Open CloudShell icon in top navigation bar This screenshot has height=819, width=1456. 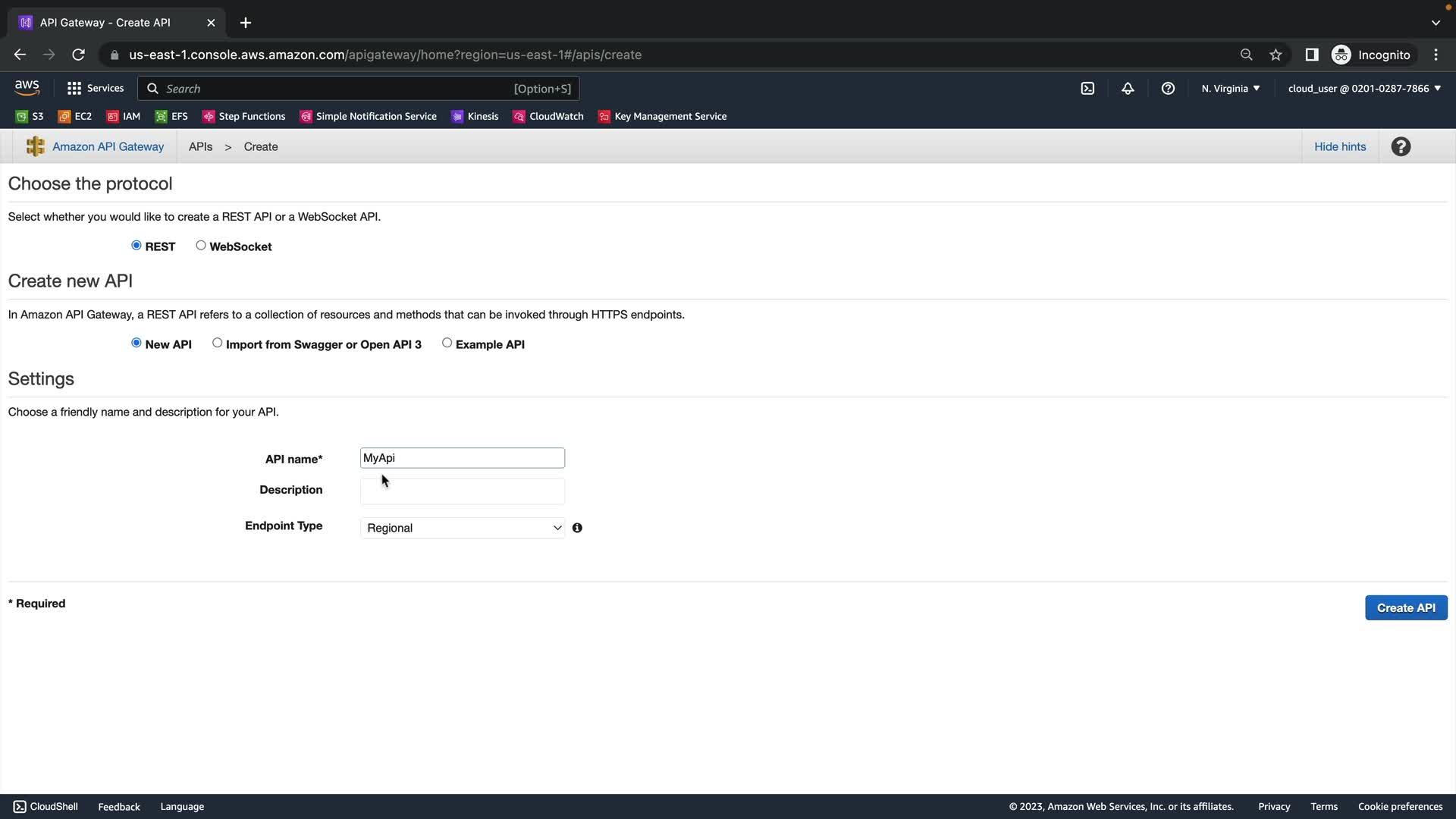coord(1087,89)
